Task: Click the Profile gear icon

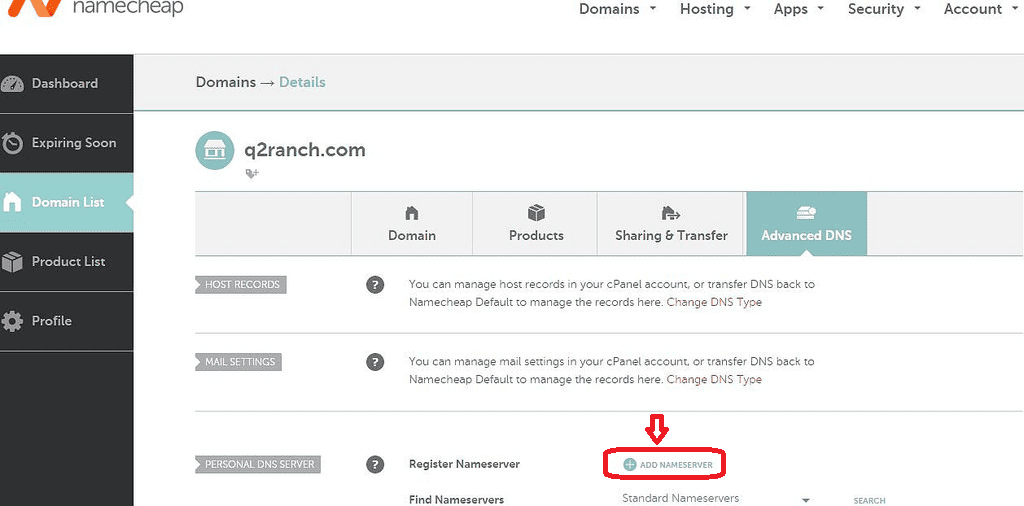Action: (12, 321)
